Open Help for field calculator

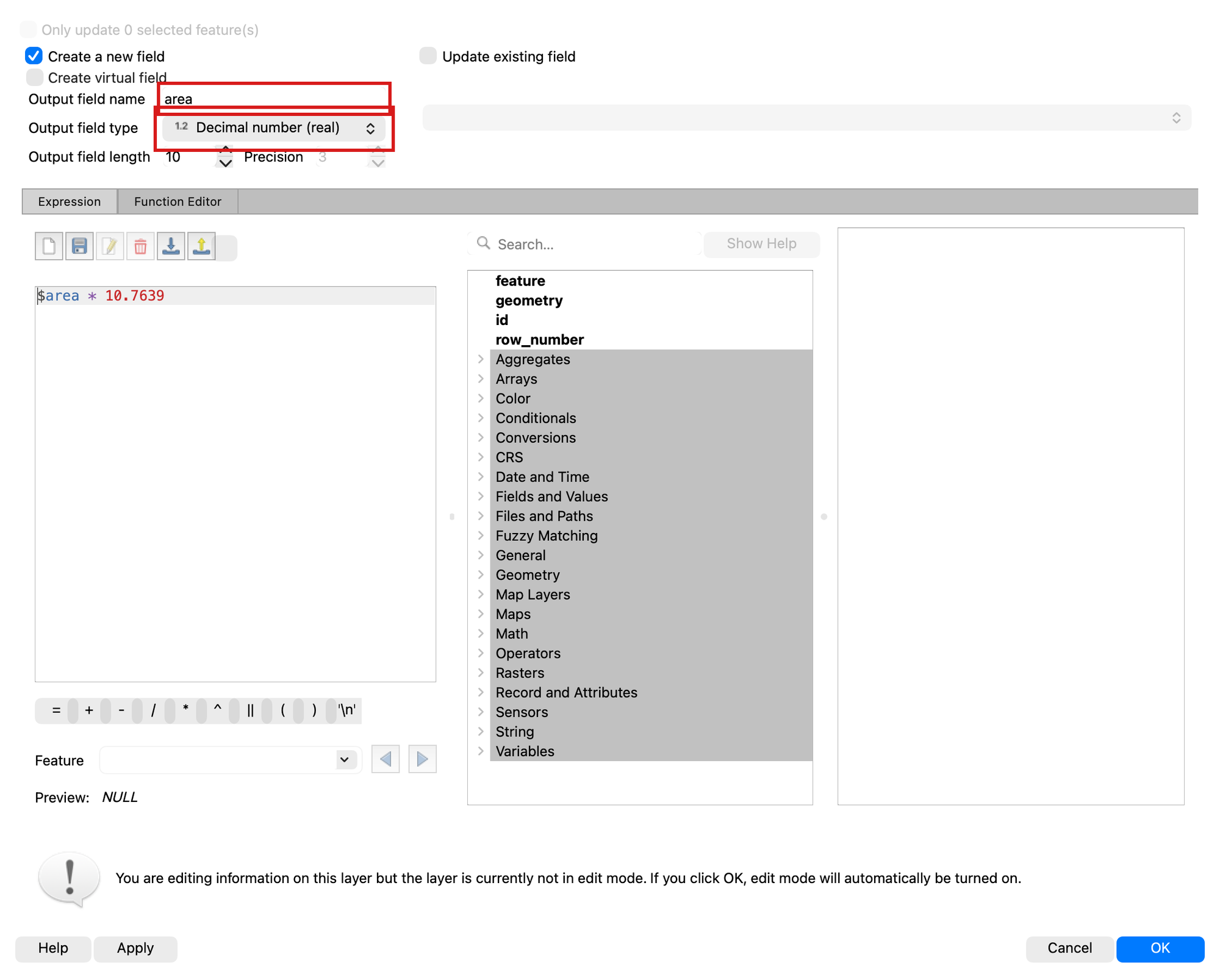coord(53,948)
